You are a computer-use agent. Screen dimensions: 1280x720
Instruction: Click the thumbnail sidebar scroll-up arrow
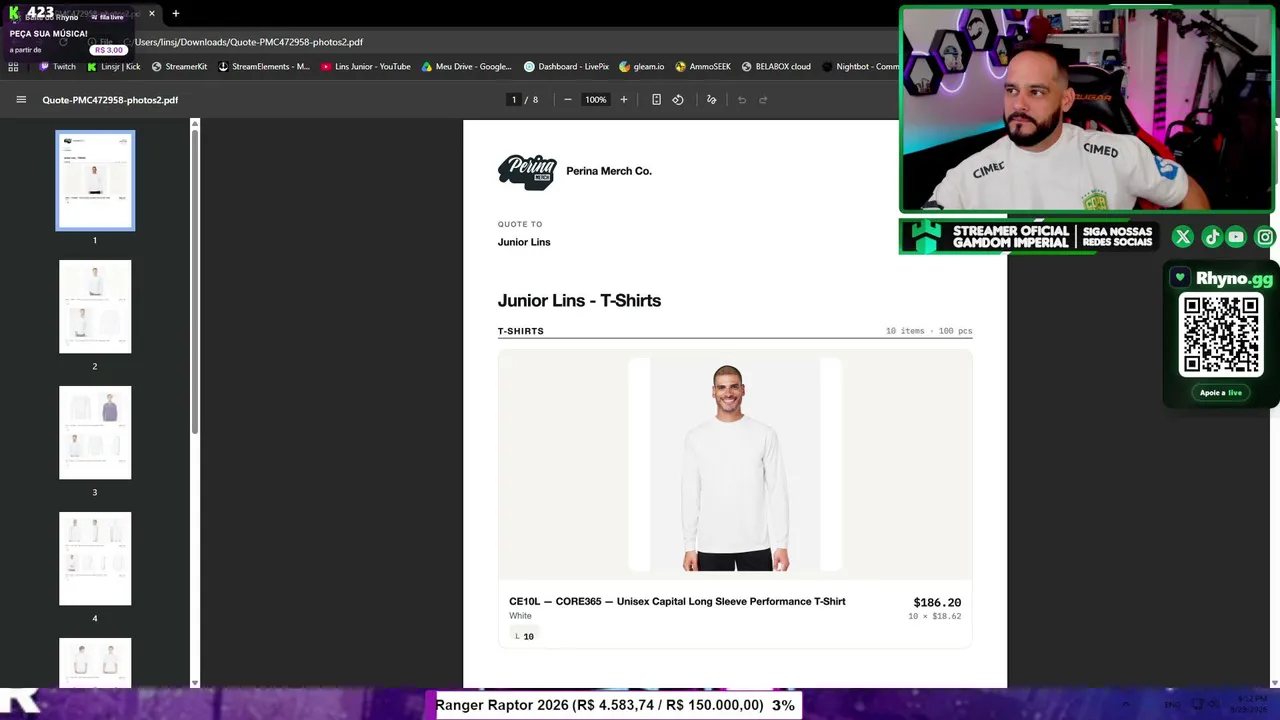(195, 124)
